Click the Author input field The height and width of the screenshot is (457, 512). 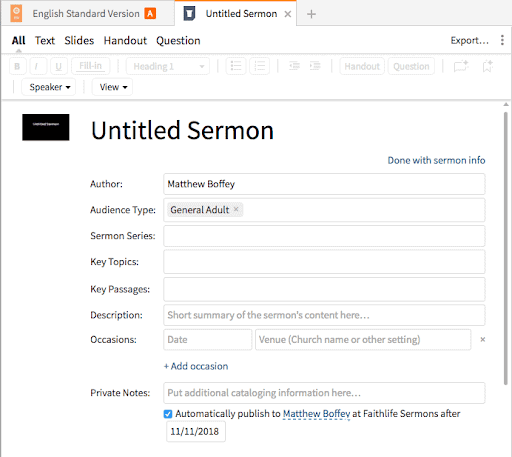(x=324, y=184)
